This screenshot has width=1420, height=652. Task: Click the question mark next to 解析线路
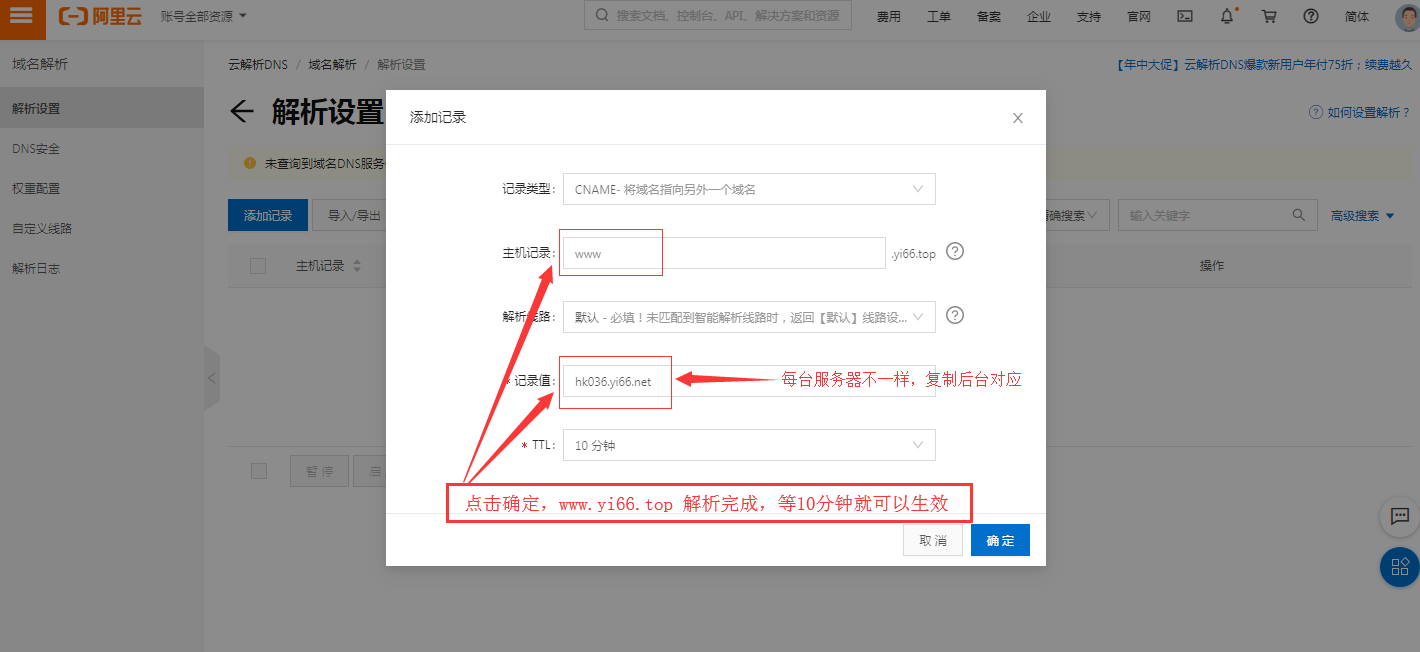954,315
